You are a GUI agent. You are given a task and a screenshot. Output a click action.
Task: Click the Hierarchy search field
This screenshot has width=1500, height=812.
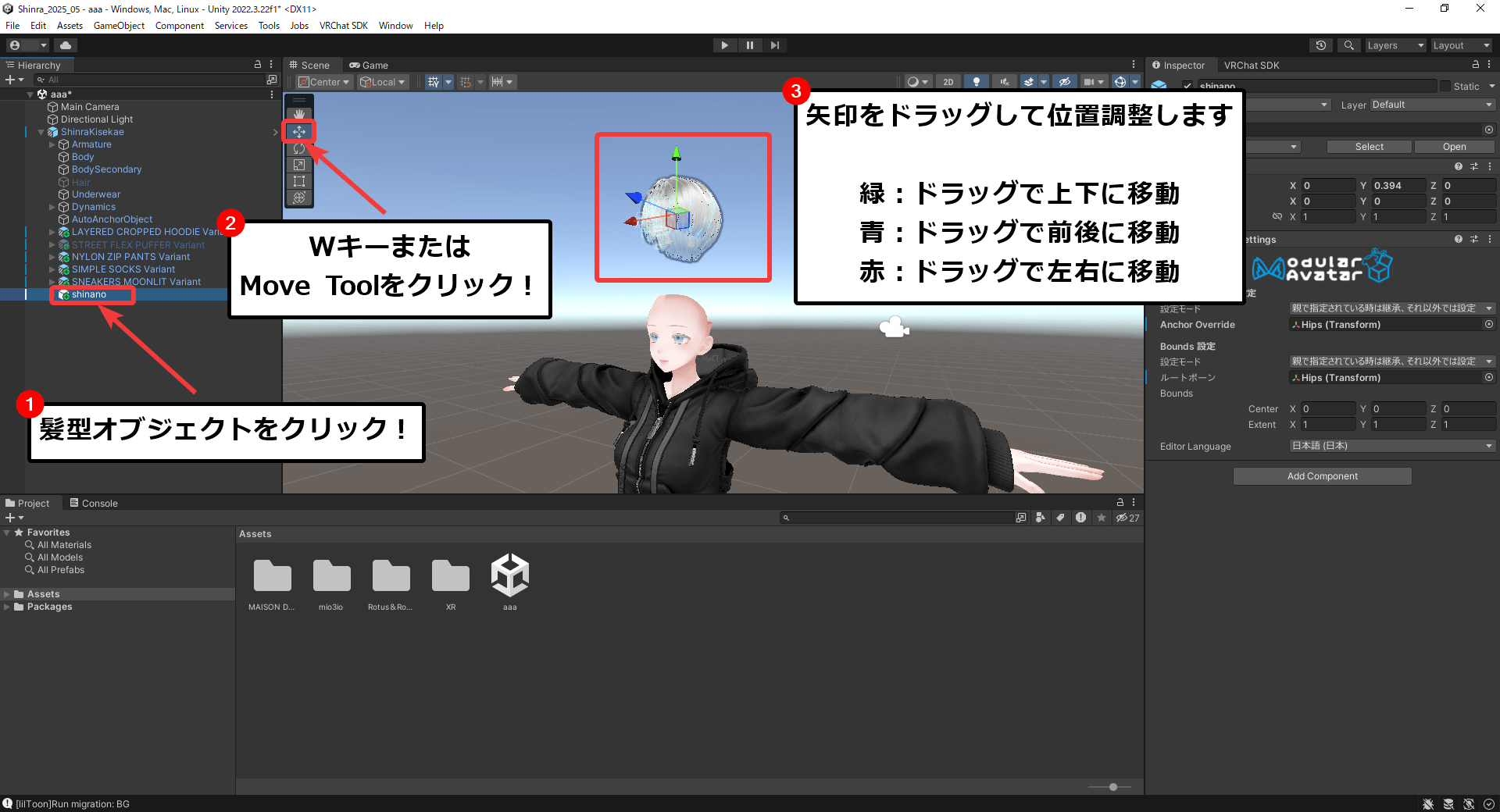[150, 80]
